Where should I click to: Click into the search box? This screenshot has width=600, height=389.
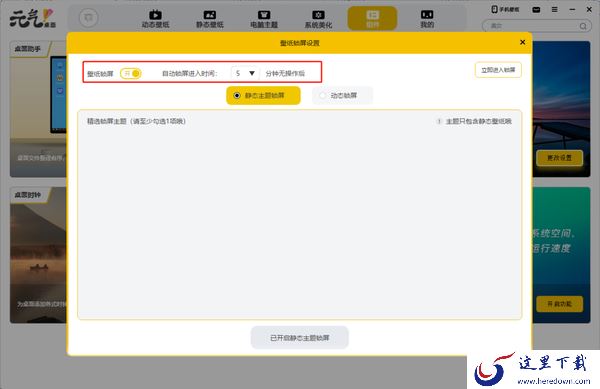(x=536, y=26)
